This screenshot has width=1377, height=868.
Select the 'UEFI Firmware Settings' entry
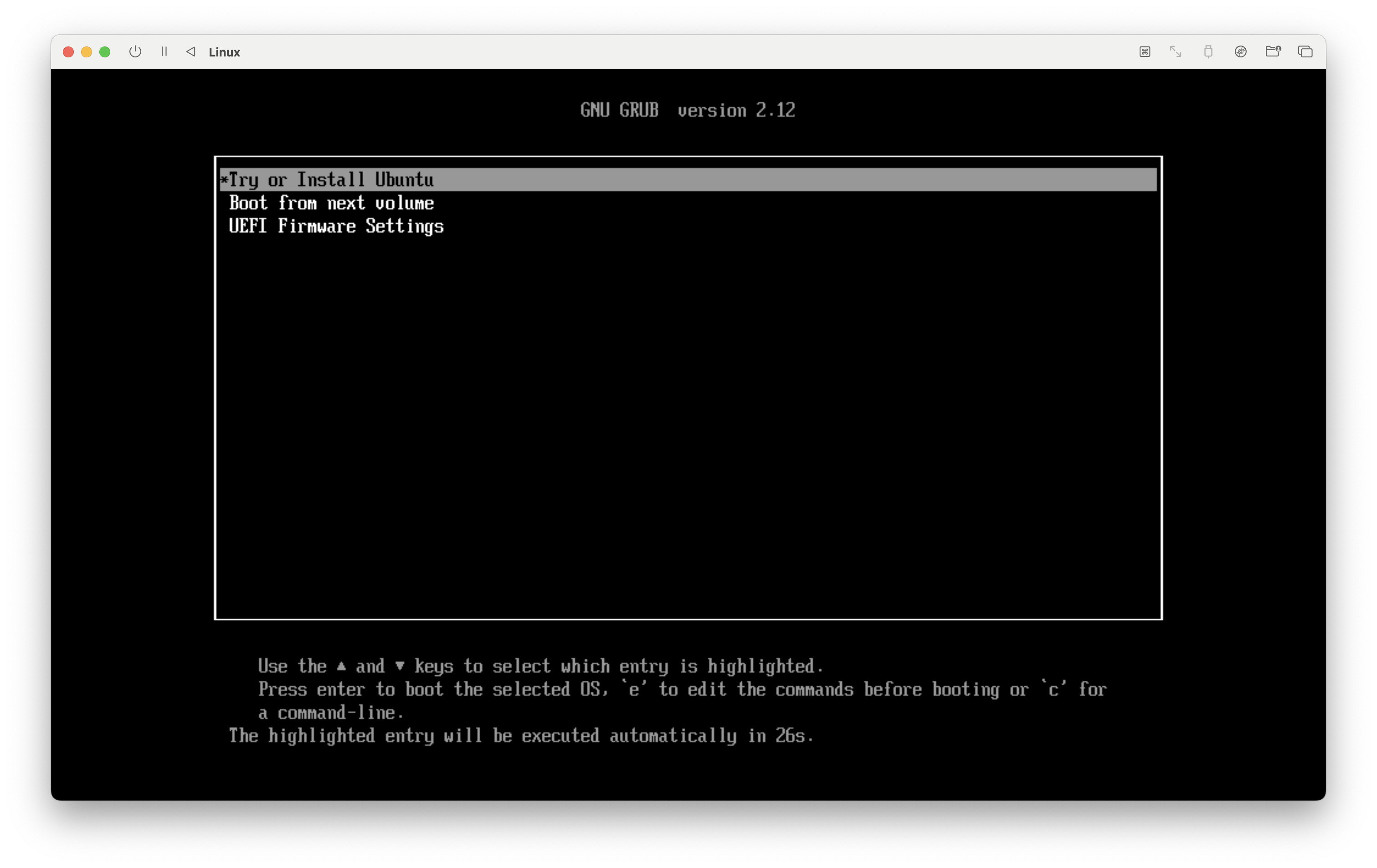tap(336, 226)
